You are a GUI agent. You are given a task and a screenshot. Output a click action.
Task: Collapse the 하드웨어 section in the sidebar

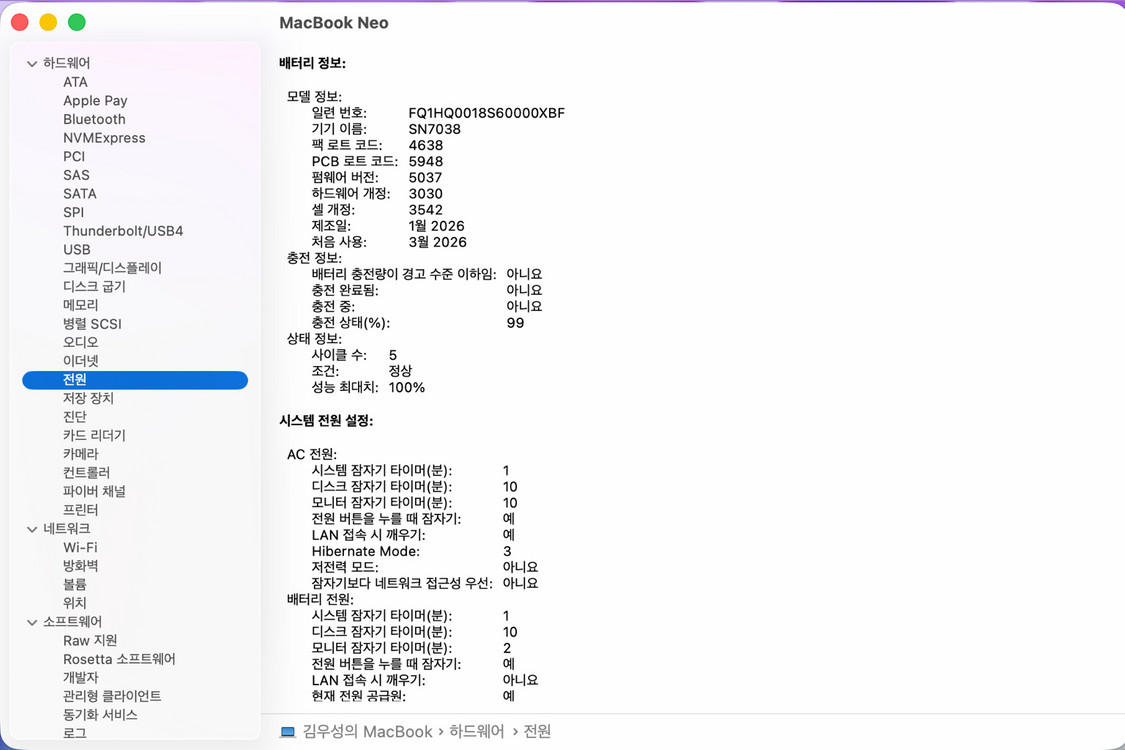[x=32, y=62]
